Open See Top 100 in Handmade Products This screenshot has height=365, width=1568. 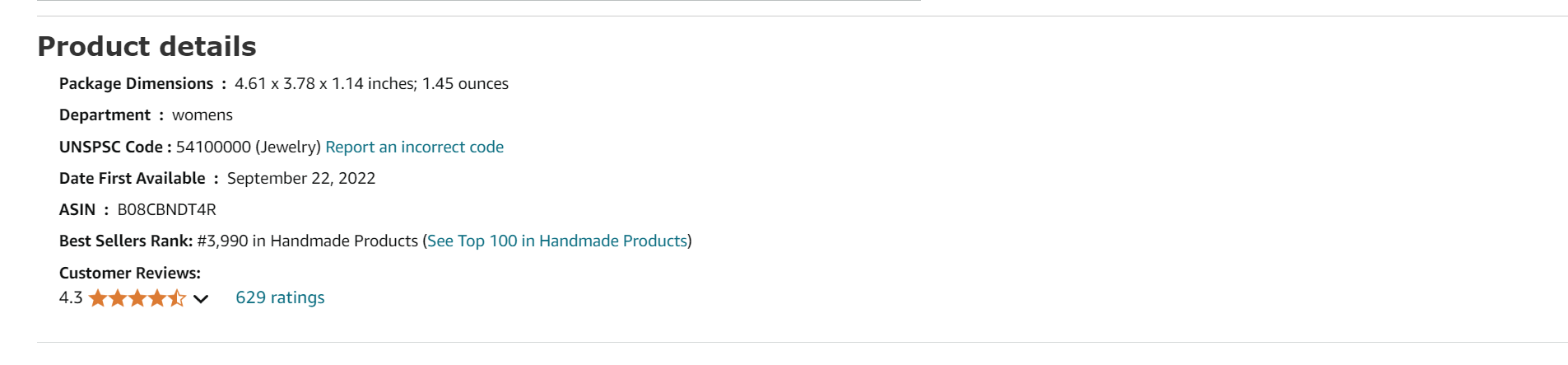pyautogui.click(x=557, y=241)
